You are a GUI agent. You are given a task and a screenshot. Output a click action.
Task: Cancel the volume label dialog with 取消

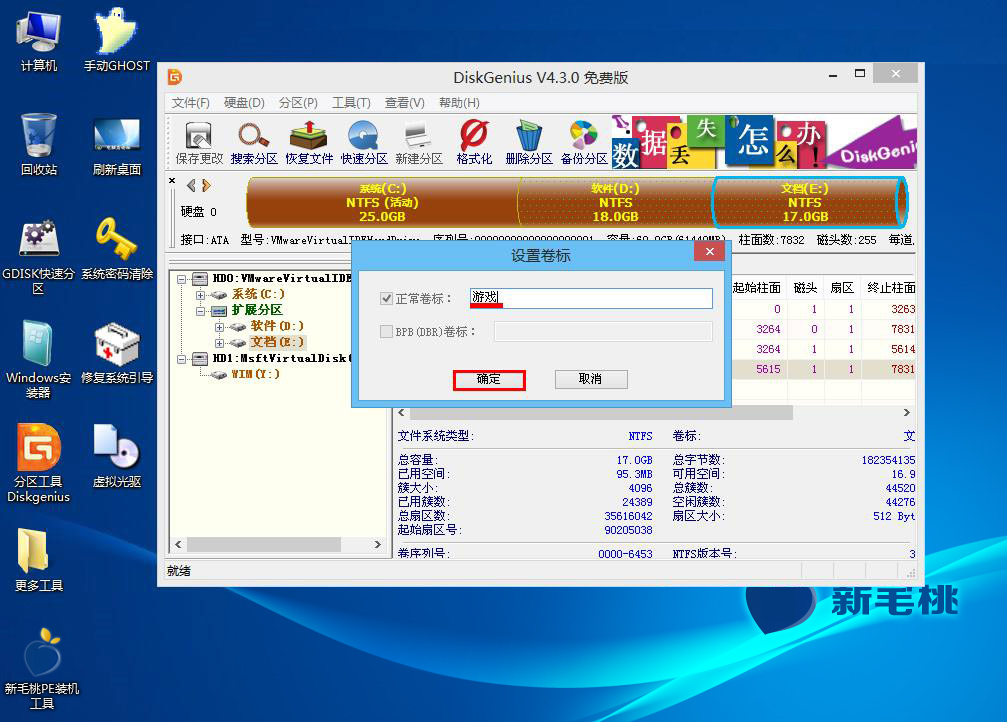[591, 380]
